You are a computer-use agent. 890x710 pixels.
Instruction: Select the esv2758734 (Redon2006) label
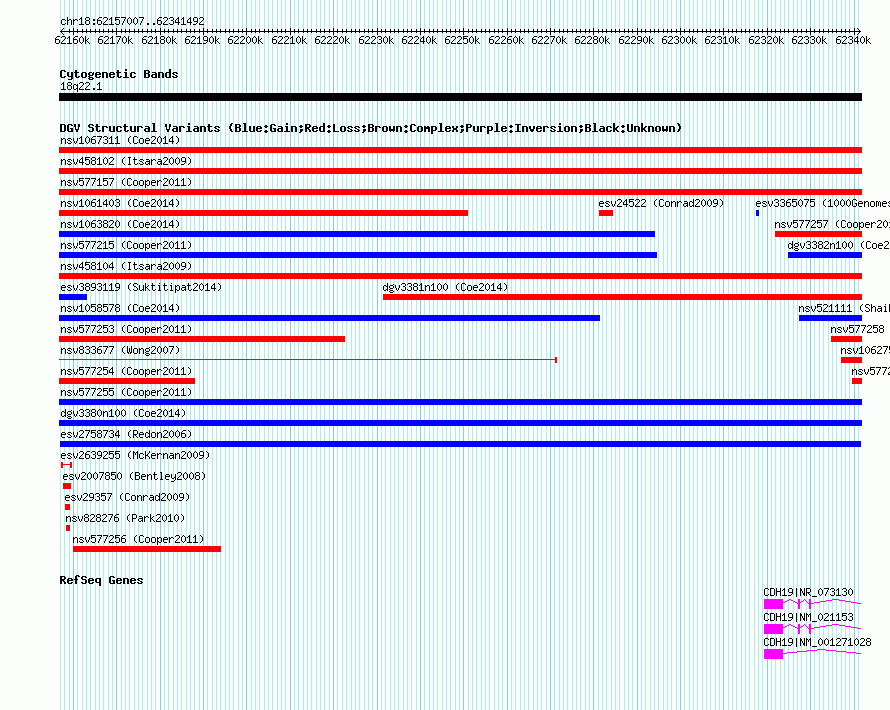[x=126, y=434]
